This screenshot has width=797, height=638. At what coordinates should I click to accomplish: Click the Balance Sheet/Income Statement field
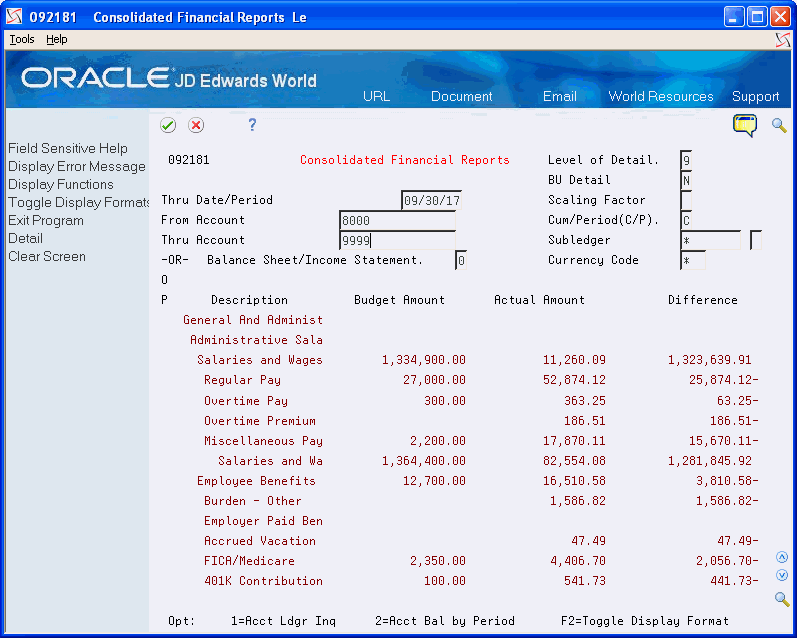[x=461, y=260]
